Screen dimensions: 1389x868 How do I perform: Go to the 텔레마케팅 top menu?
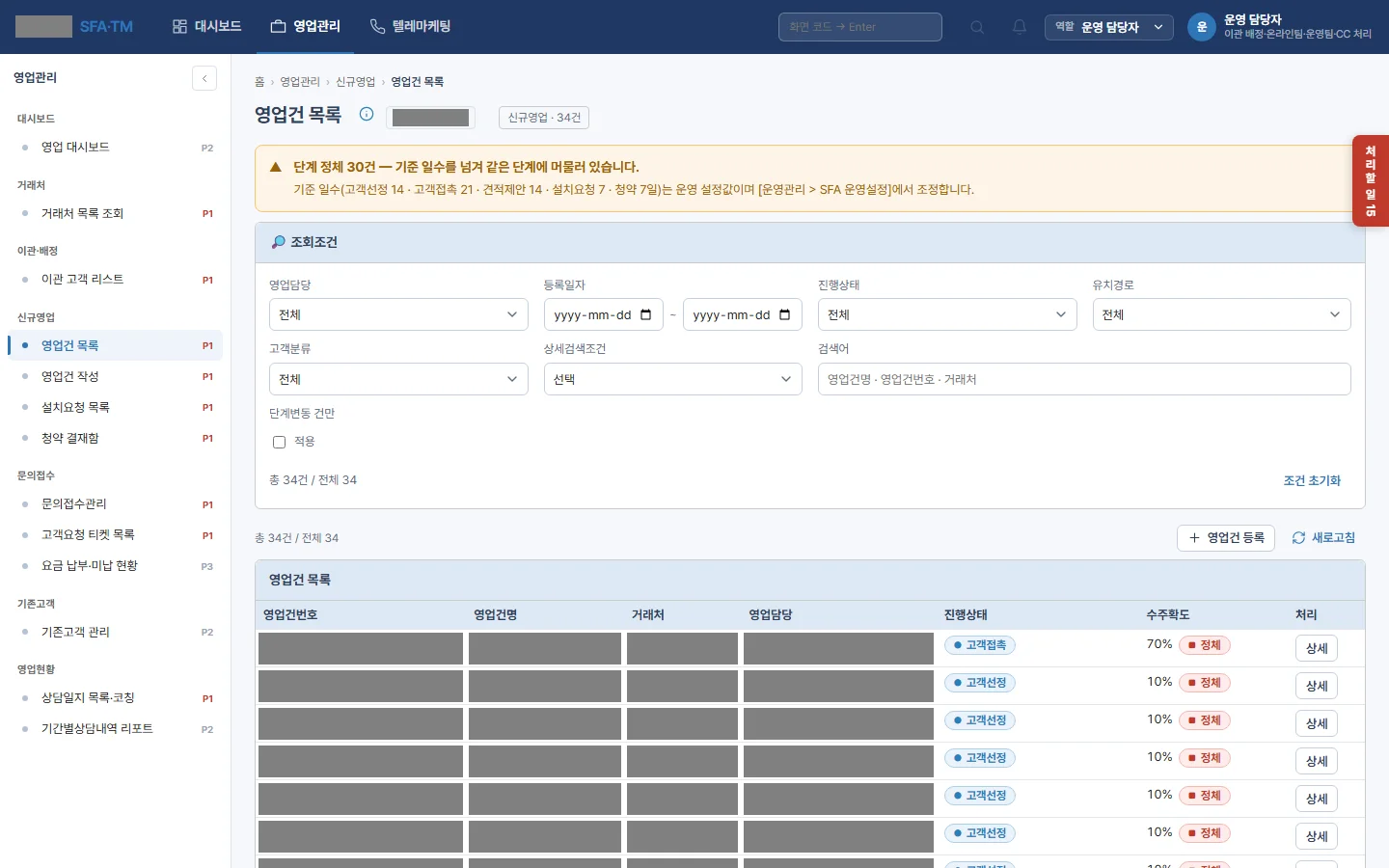click(411, 27)
